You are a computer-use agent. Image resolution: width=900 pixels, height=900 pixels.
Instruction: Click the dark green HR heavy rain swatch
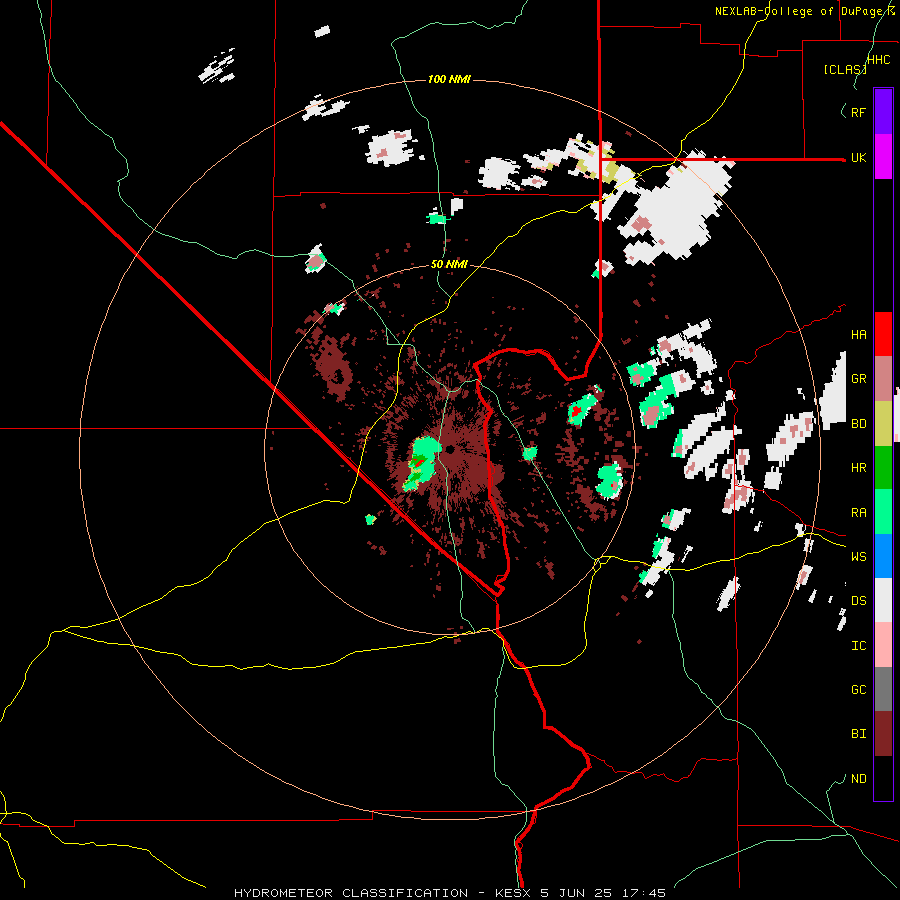(x=883, y=468)
